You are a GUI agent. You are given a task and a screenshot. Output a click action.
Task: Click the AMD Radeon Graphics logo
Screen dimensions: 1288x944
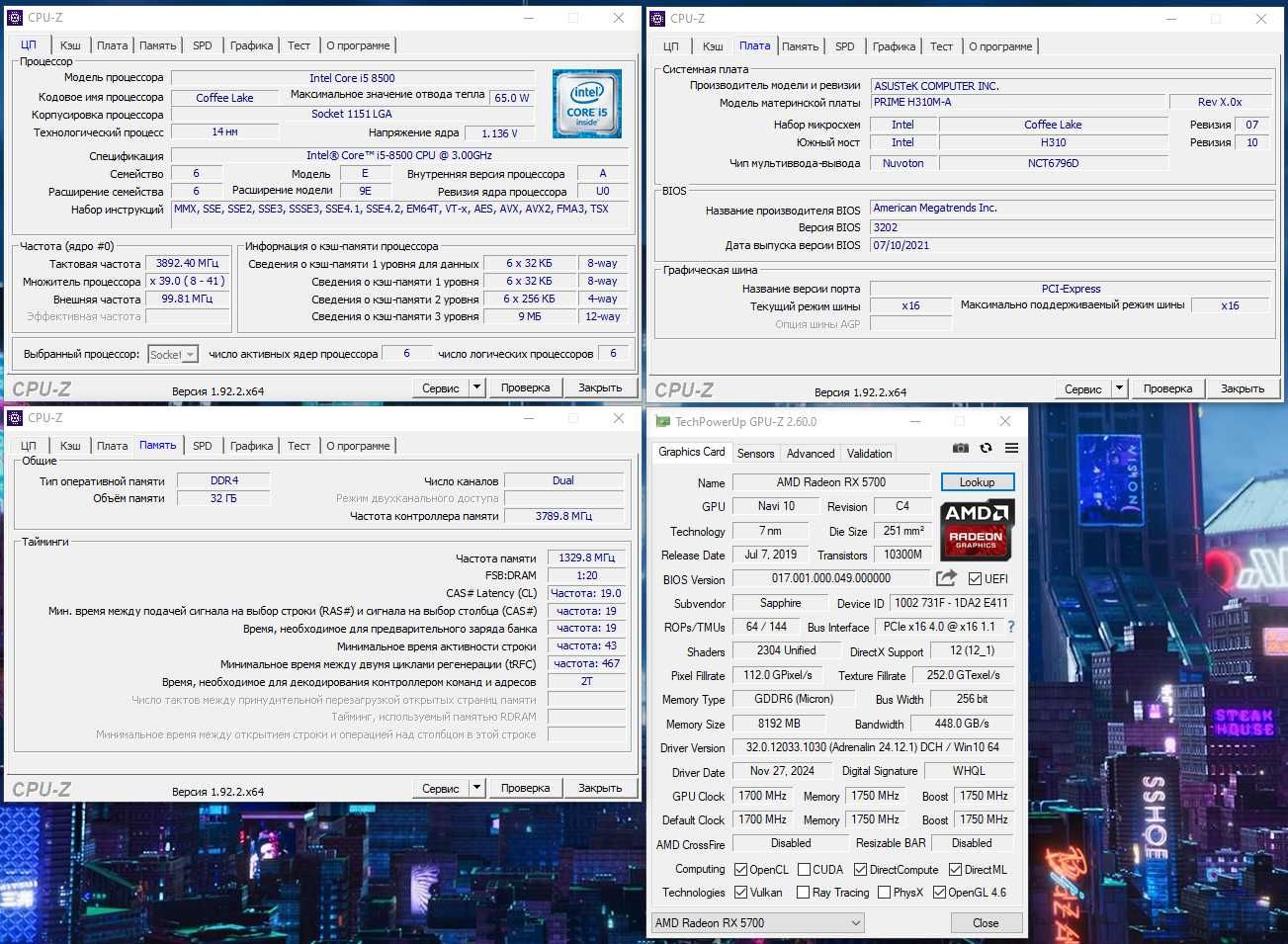coord(976,529)
